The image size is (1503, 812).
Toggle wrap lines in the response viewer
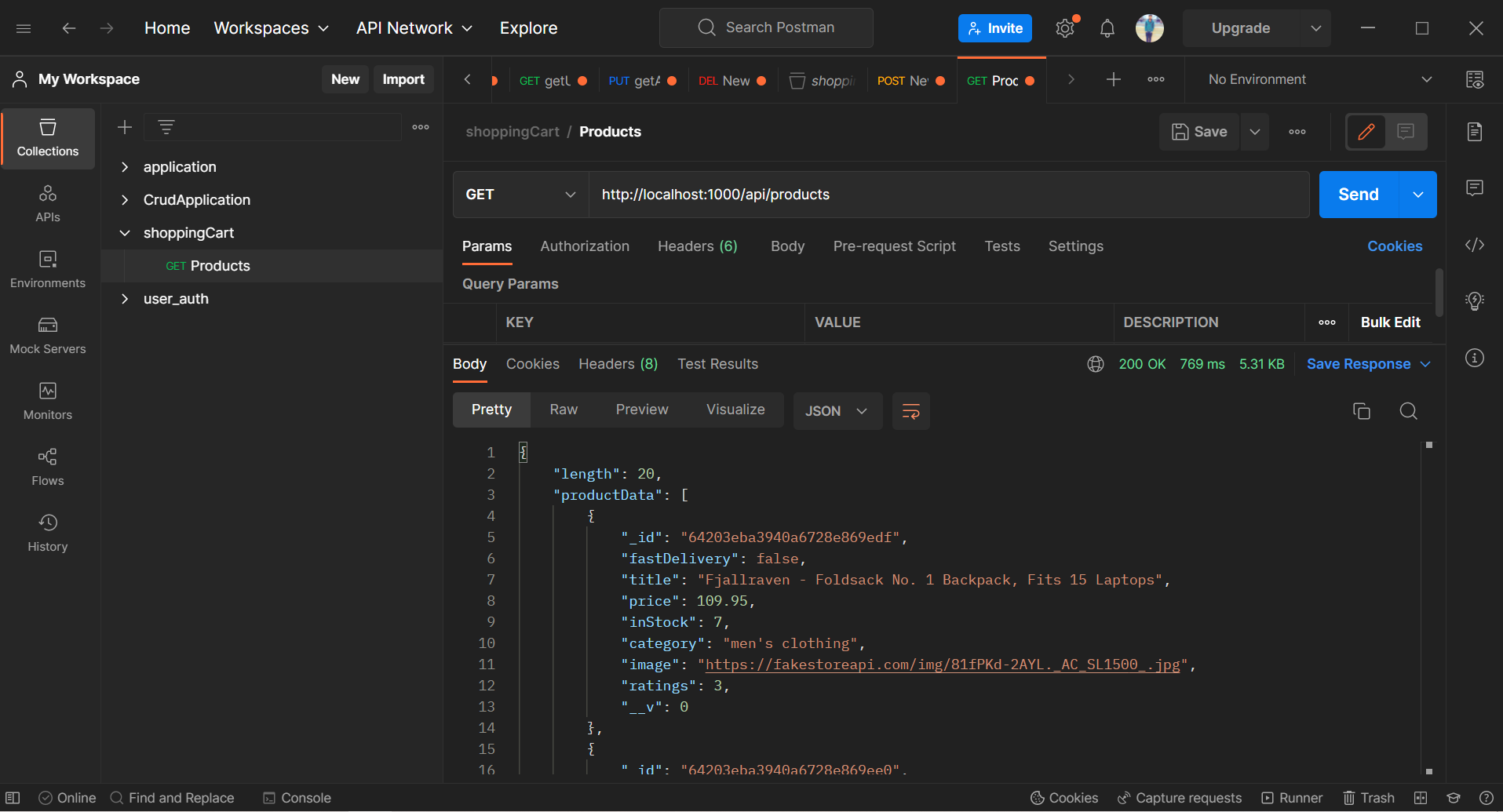coord(910,410)
